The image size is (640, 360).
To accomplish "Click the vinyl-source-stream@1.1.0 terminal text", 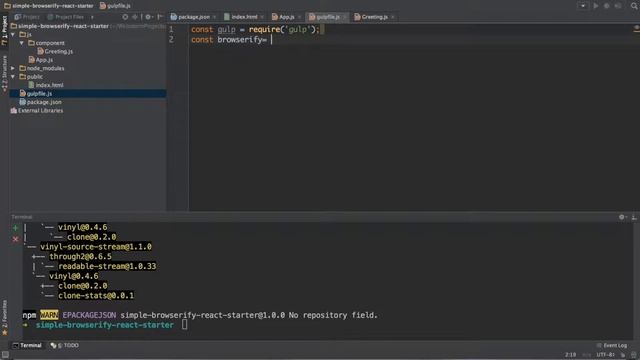I will [96, 247].
